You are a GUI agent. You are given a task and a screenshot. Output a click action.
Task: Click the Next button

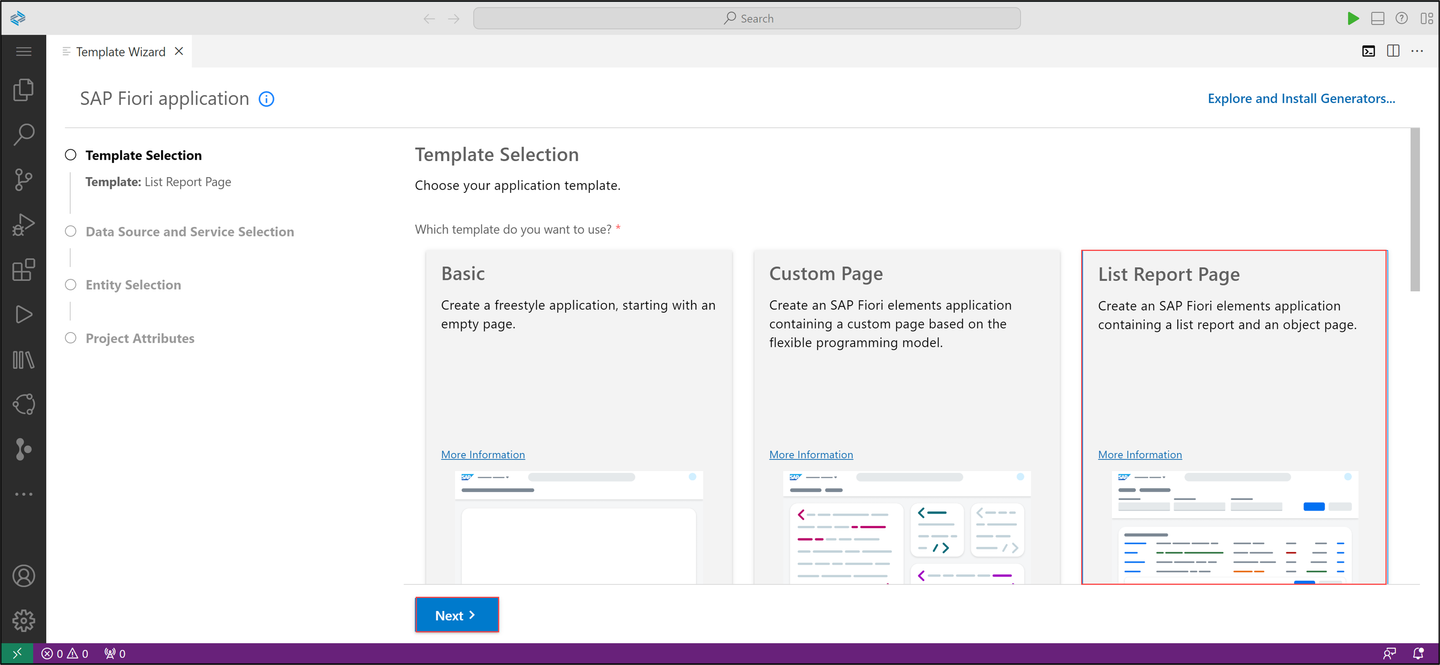click(x=457, y=615)
